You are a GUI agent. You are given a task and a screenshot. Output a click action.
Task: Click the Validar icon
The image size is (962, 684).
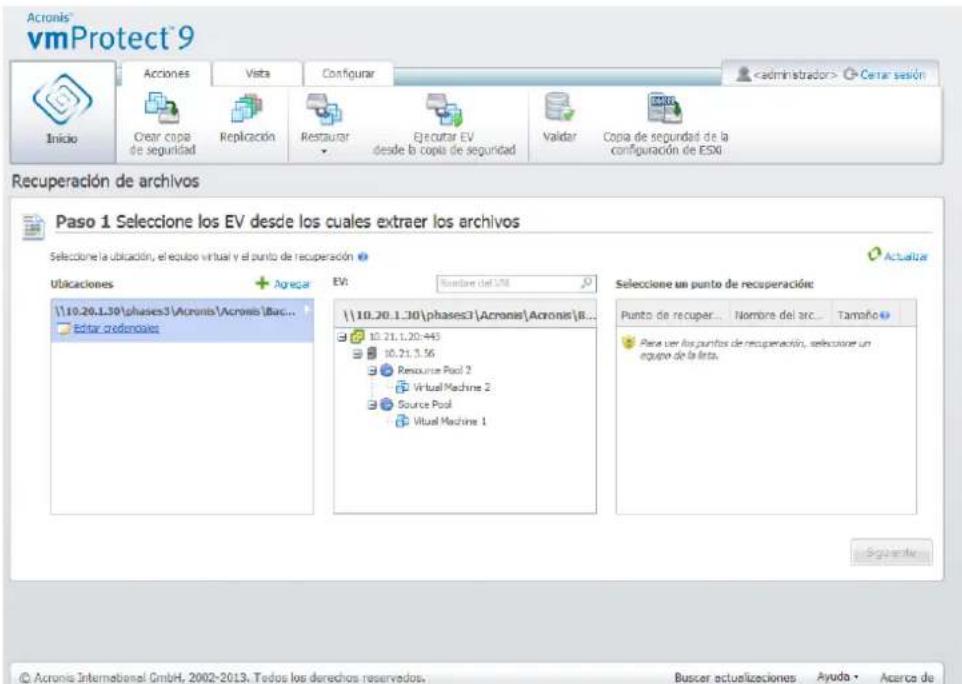(559, 108)
